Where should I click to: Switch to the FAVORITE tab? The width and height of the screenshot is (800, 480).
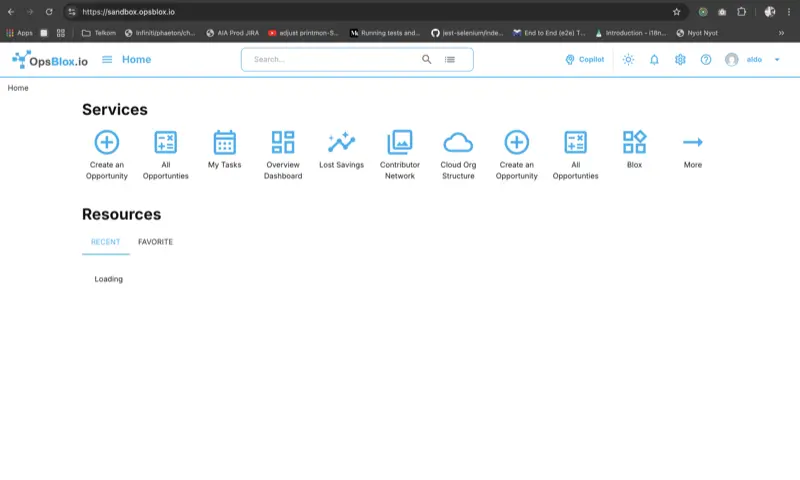(x=155, y=242)
